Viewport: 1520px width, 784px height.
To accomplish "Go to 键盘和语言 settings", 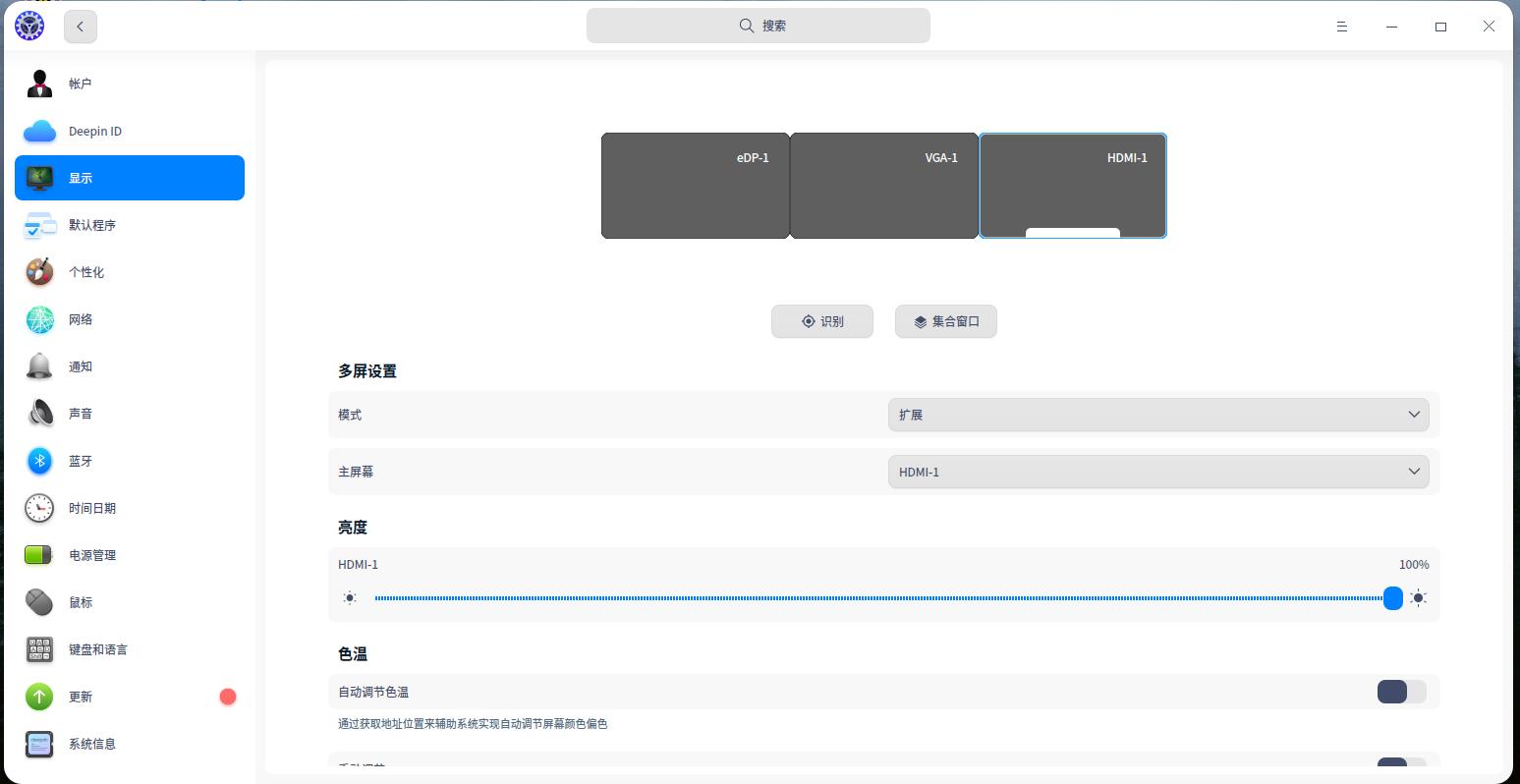I will click(x=130, y=649).
